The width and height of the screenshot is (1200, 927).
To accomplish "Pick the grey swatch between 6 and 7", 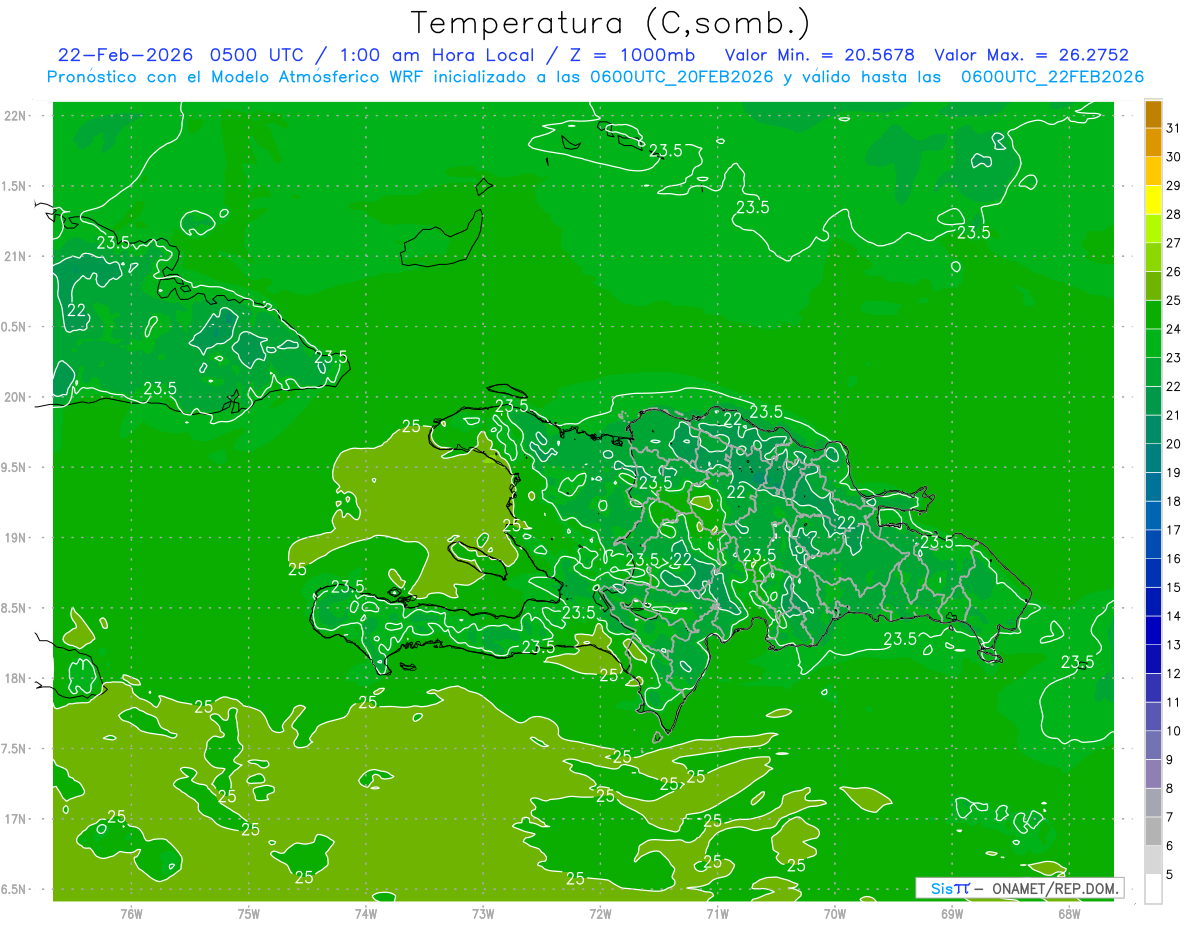I will click(x=1153, y=831).
